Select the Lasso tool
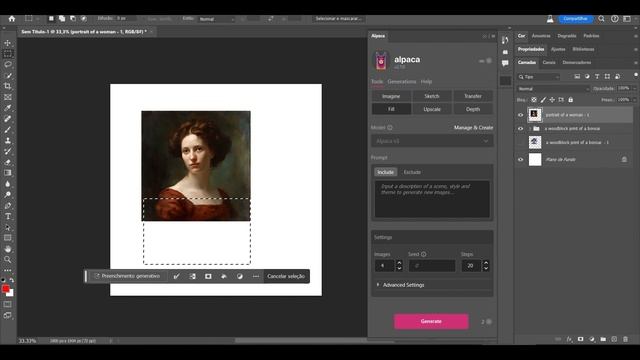The image size is (640, 360). pyautogui.click(x=8, y=64)
